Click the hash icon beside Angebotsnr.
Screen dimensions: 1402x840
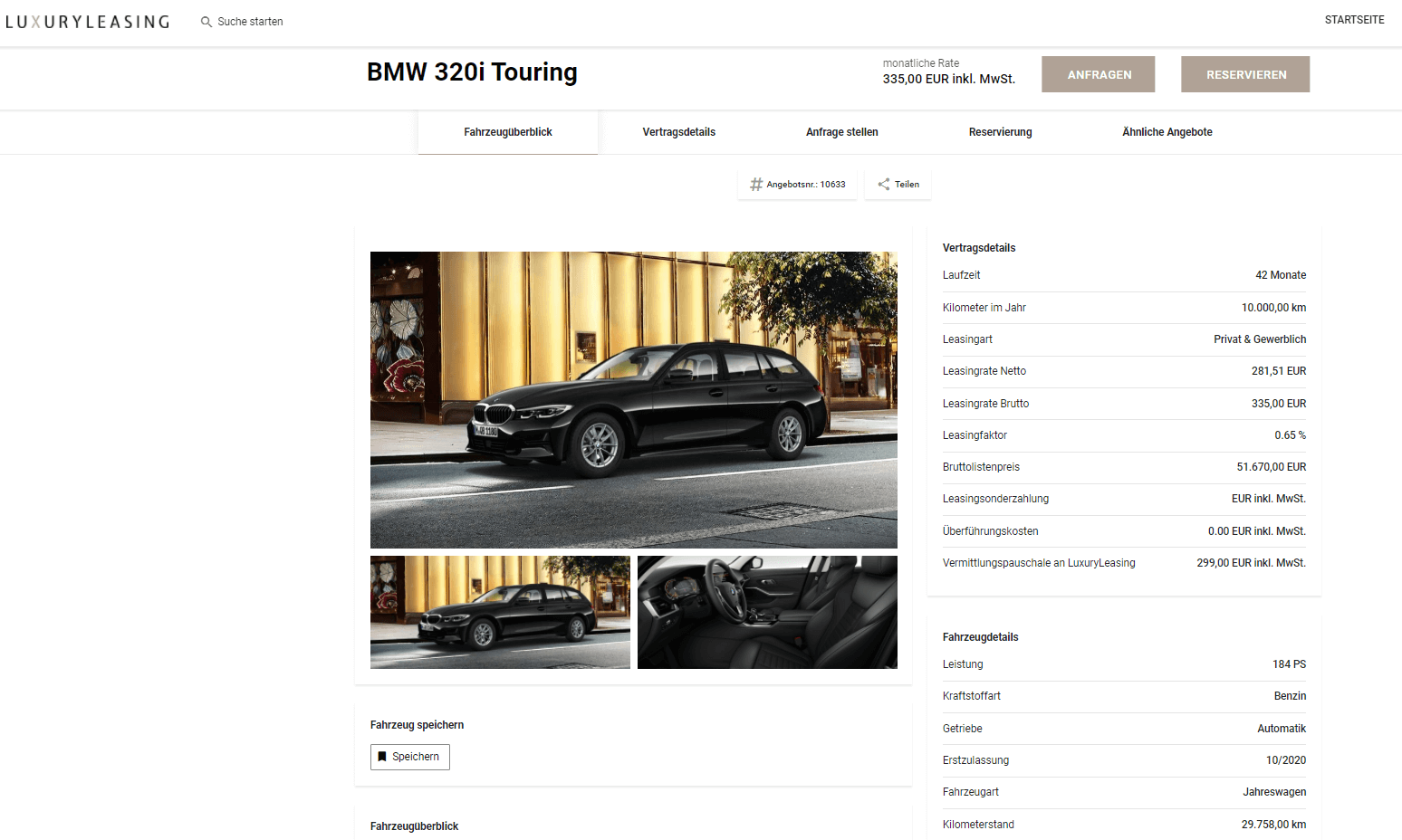click(756, 185)
